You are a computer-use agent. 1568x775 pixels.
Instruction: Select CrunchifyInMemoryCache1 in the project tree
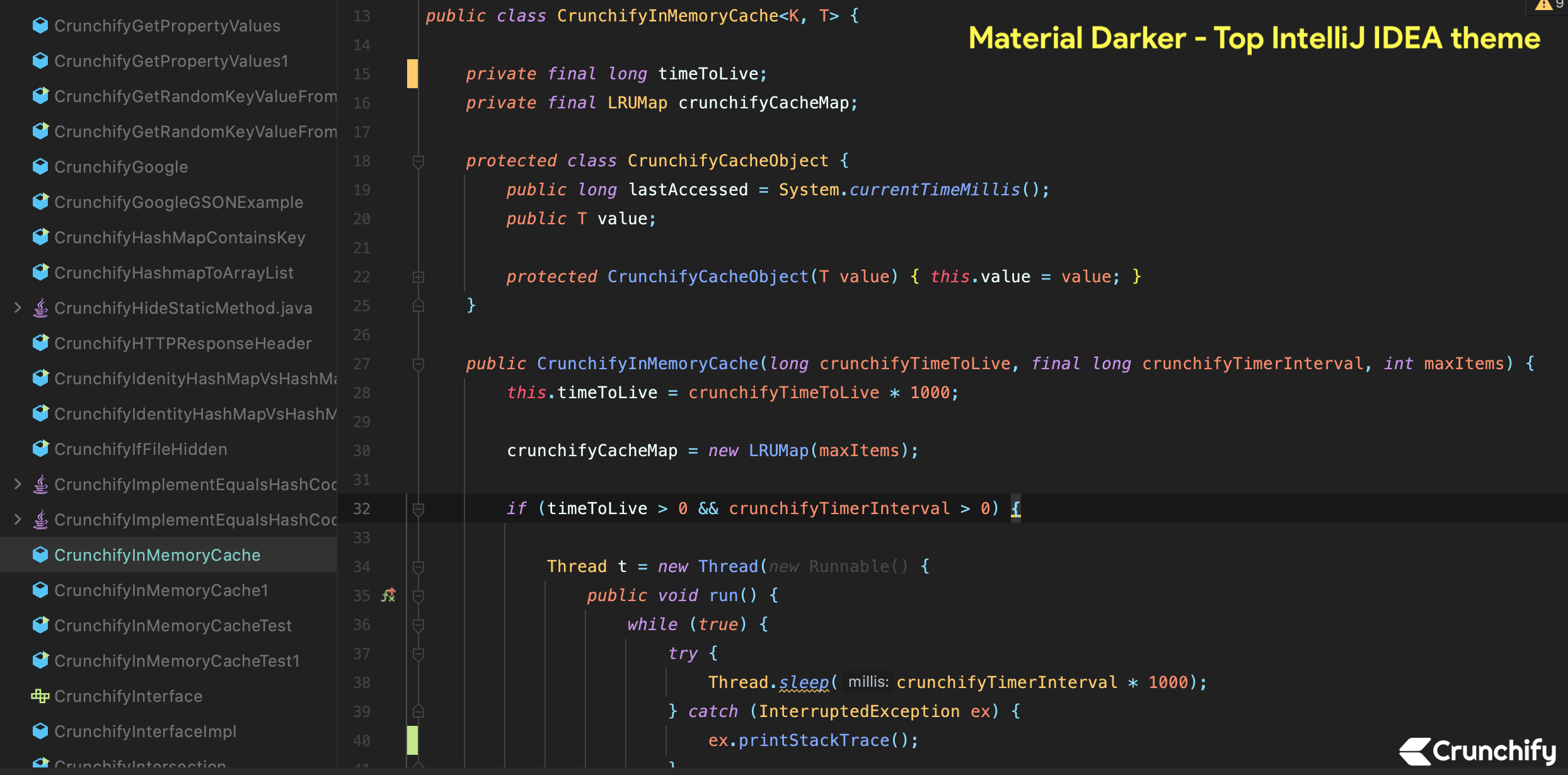pyautogui.click(x=161, y=590)
